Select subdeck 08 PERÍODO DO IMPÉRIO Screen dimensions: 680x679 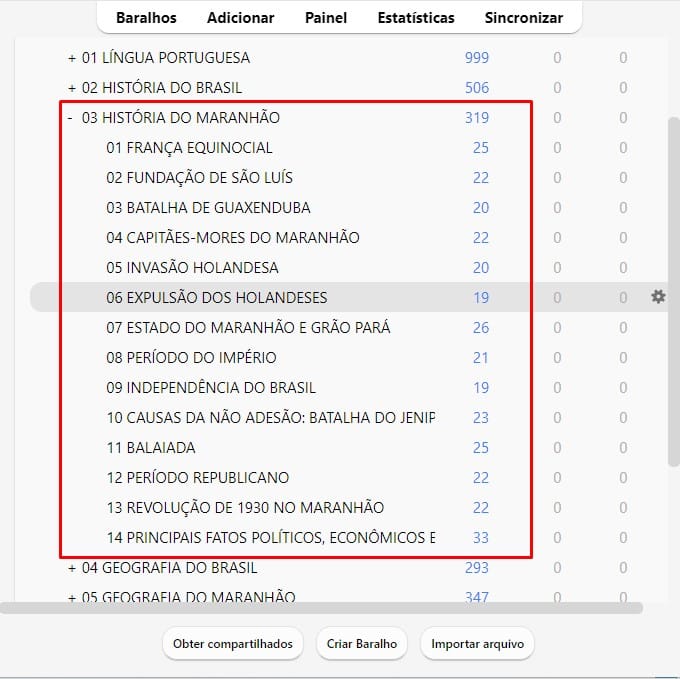pyautogui.click(x=191, y=357)
